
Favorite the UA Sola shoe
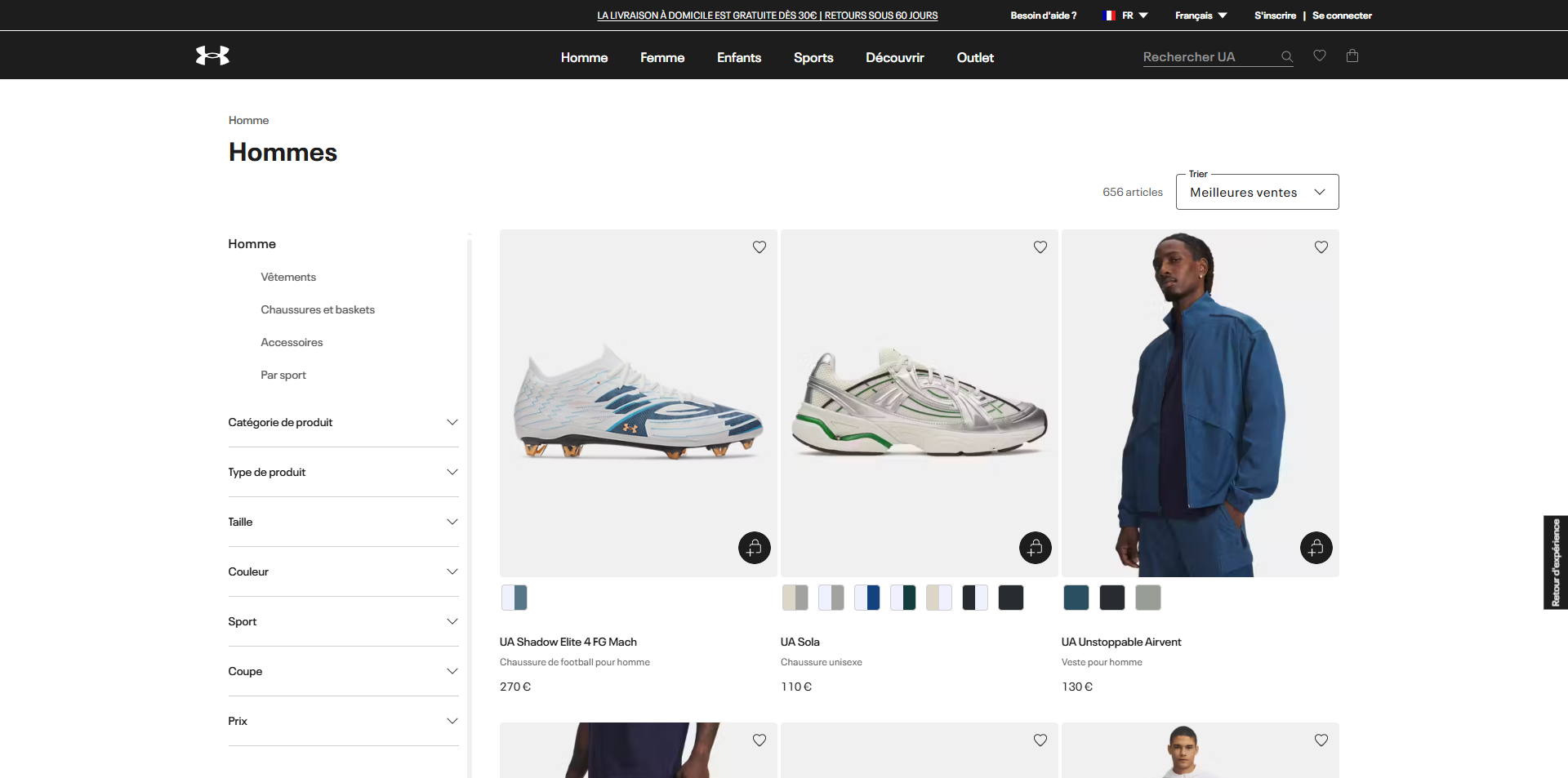click(x=1040, y=247)
